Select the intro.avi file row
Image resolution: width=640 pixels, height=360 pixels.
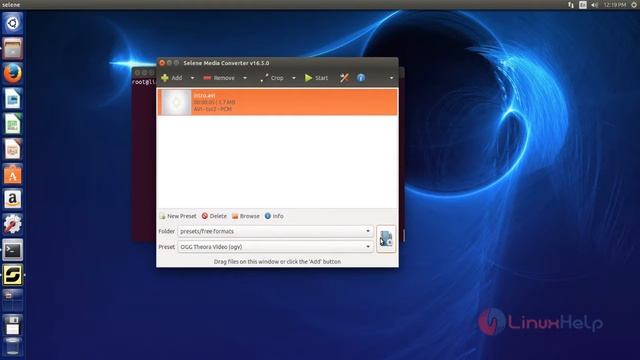277,102
